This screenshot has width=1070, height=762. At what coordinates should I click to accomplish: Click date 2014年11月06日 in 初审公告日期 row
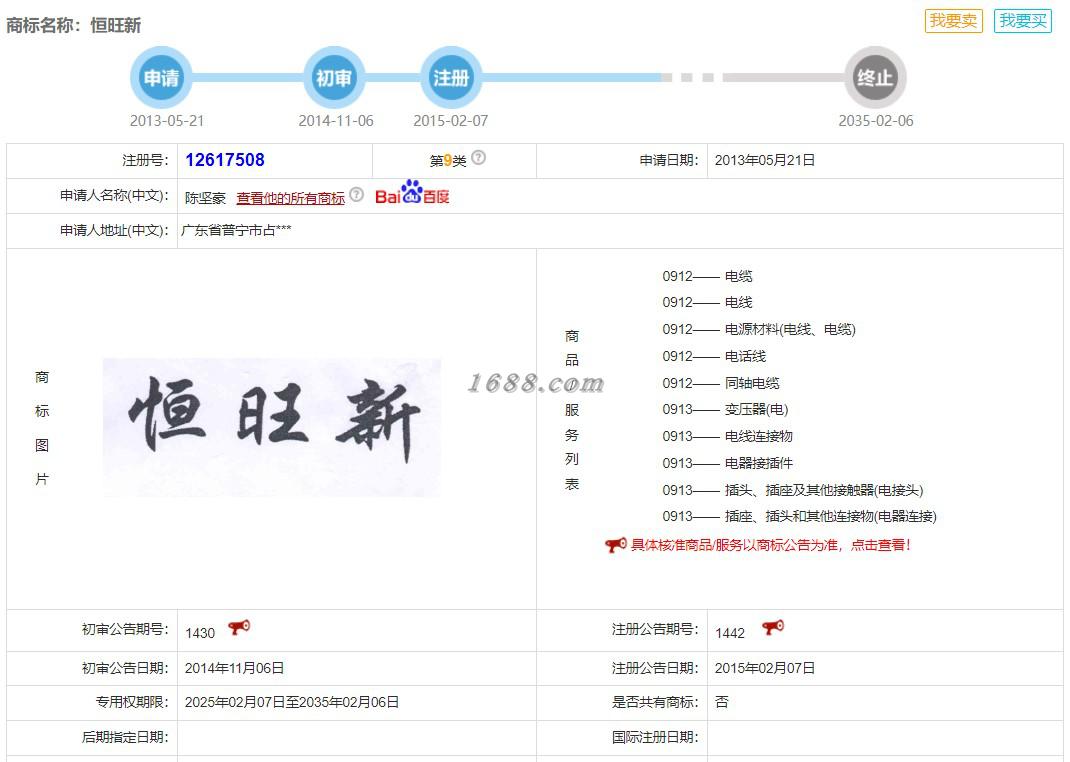(x=234, y=668)
